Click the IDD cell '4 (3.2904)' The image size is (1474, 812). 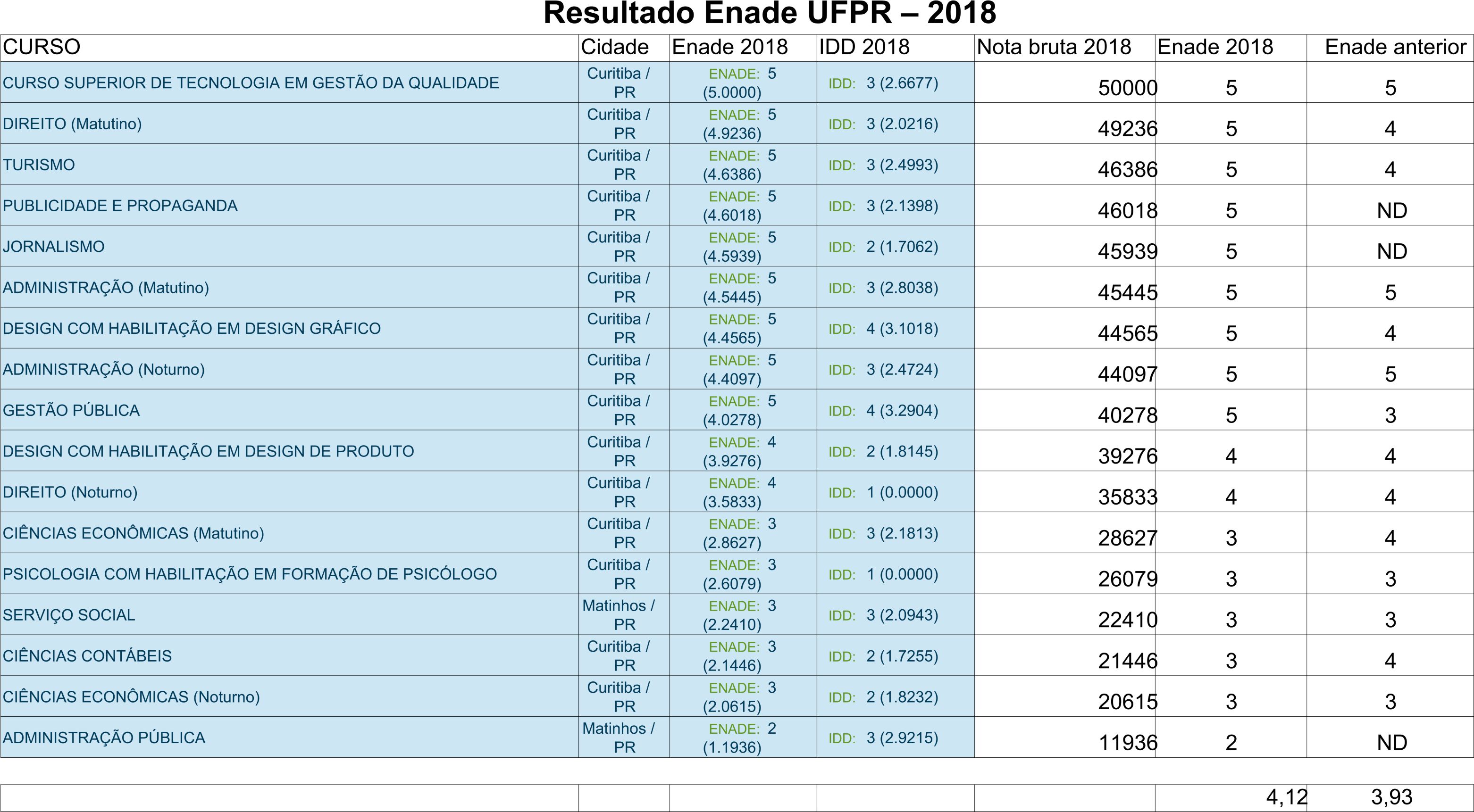click(896, 410)
